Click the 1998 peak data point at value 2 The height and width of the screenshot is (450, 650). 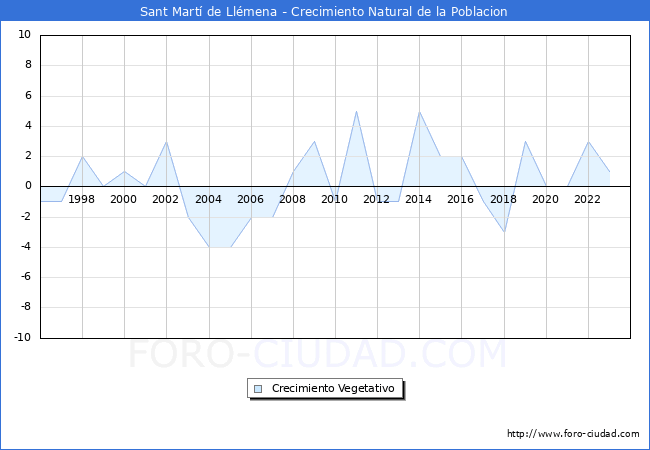82,156
